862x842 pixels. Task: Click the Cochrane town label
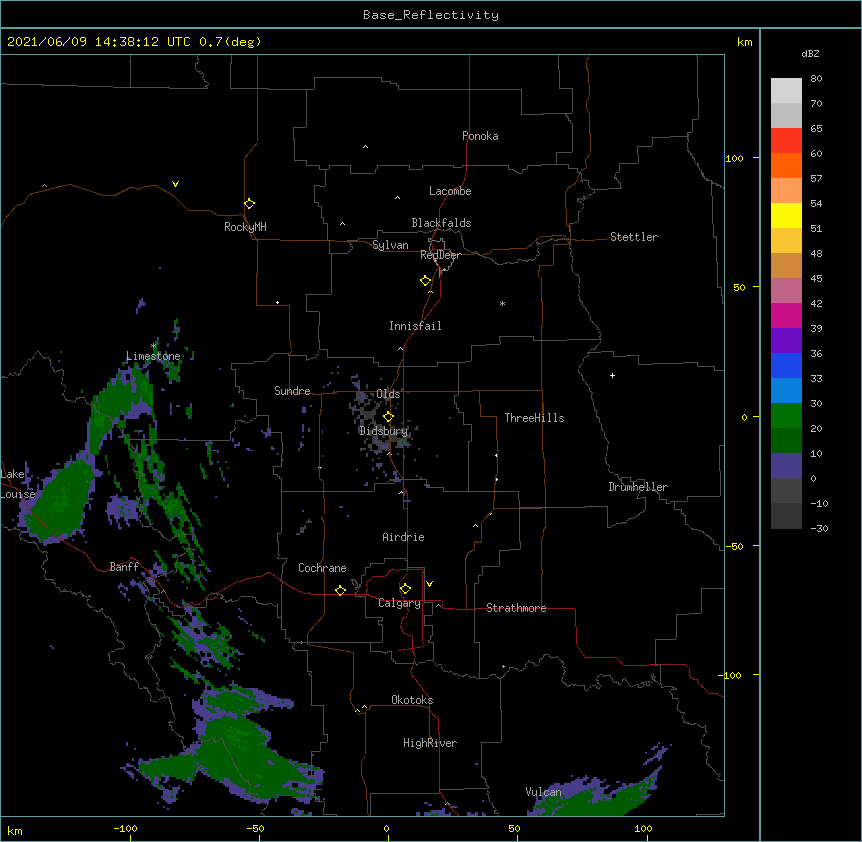(322, 568)
